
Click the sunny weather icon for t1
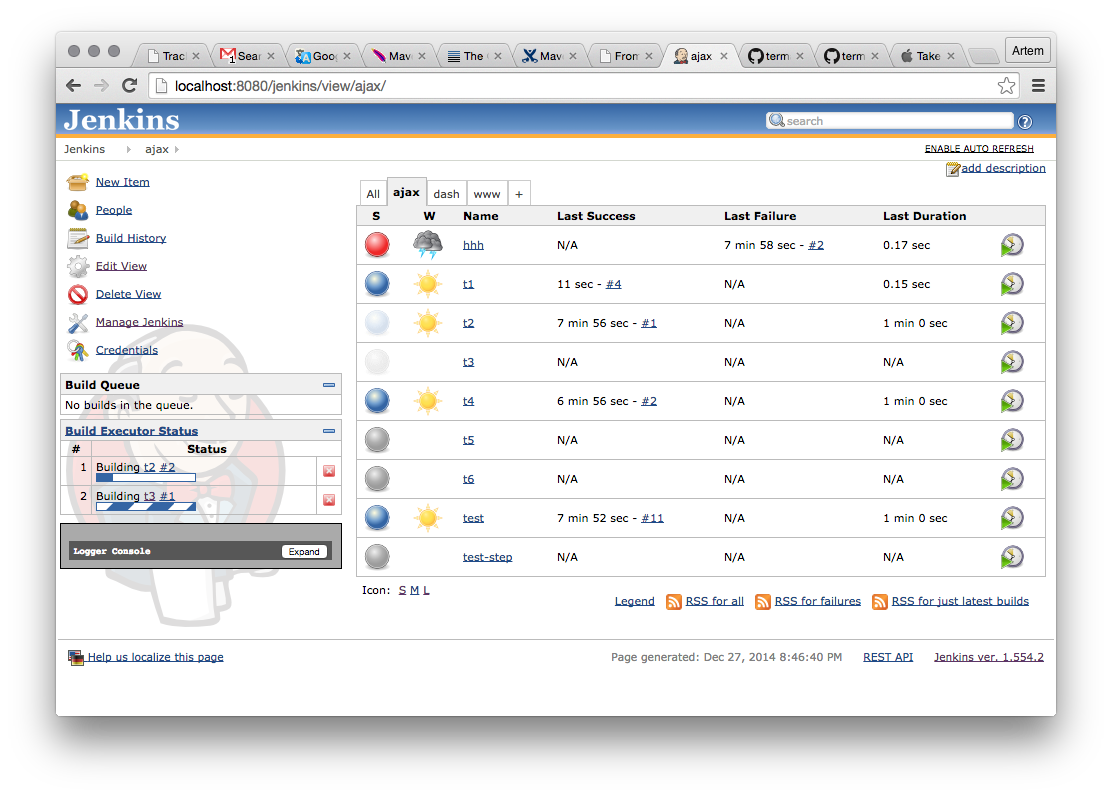pos(428,284)
